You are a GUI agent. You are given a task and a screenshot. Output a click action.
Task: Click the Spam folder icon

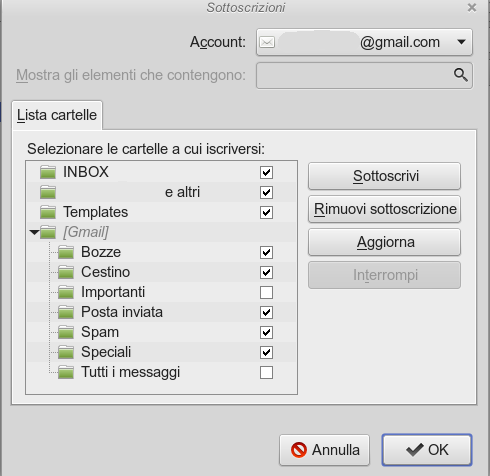(66, 332)
